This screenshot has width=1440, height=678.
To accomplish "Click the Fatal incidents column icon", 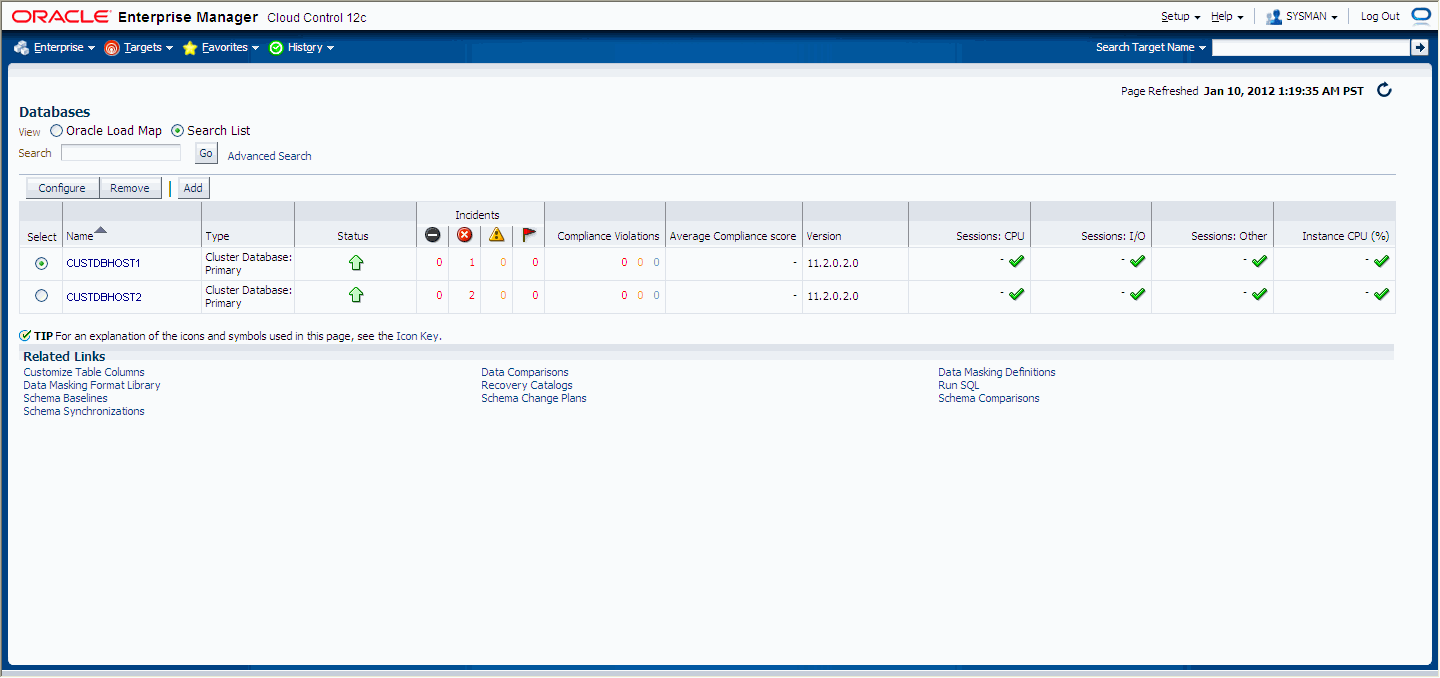I will click(x=432, y=235).
